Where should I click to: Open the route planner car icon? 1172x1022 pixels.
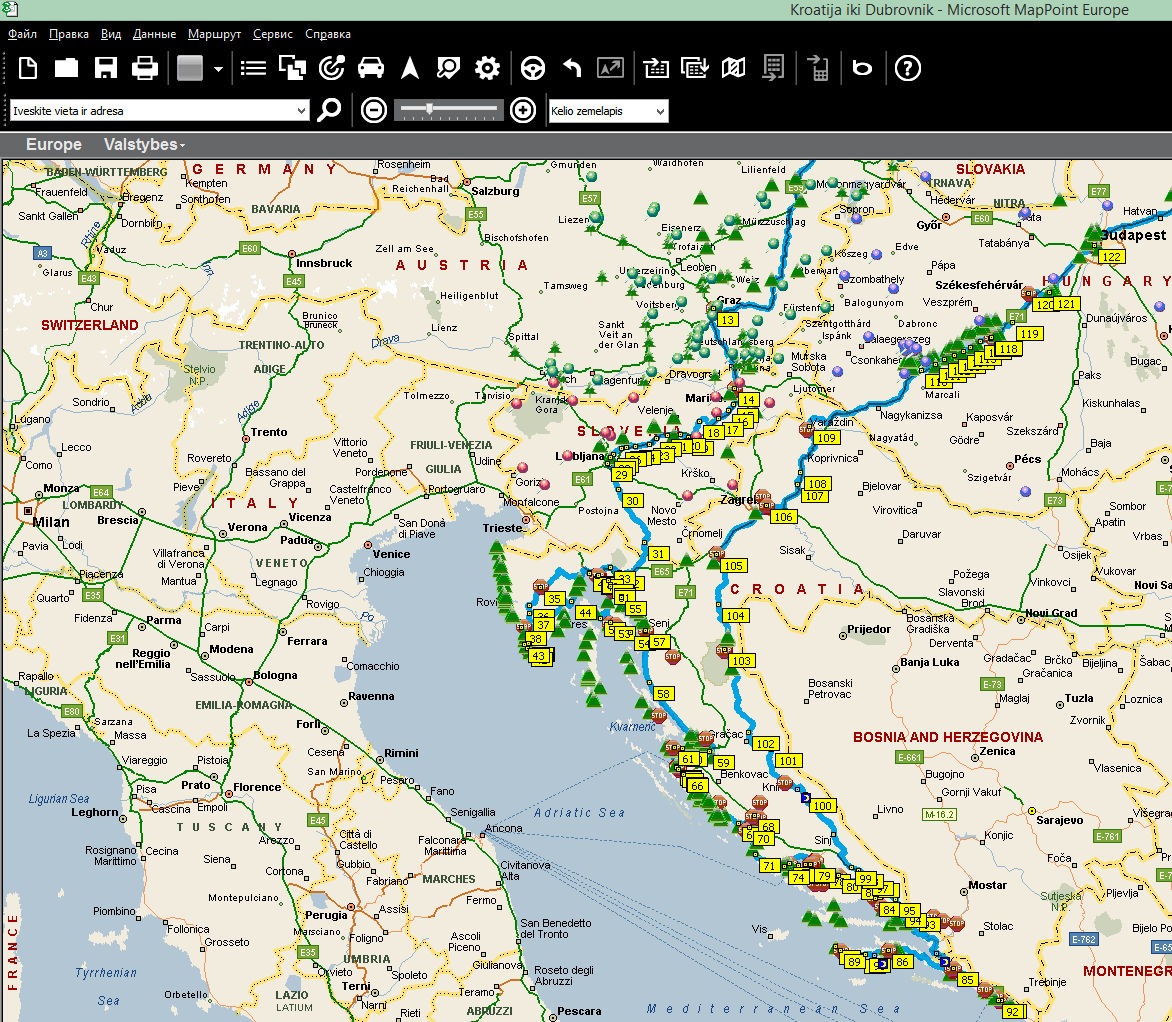(371, 68)
